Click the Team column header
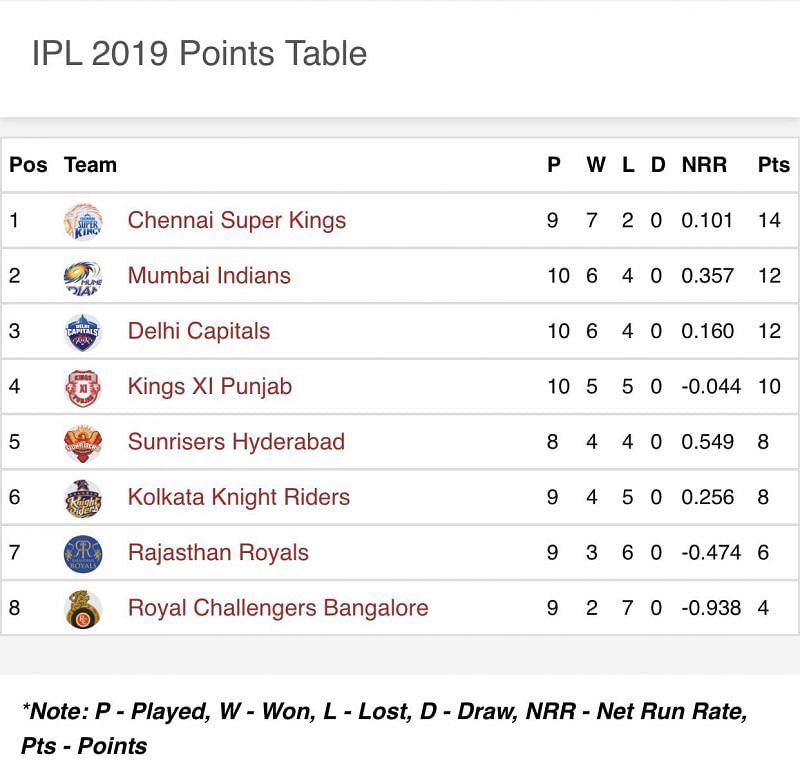Image resolution: width=800 pixels, height=770 pixels. point(90,165)
